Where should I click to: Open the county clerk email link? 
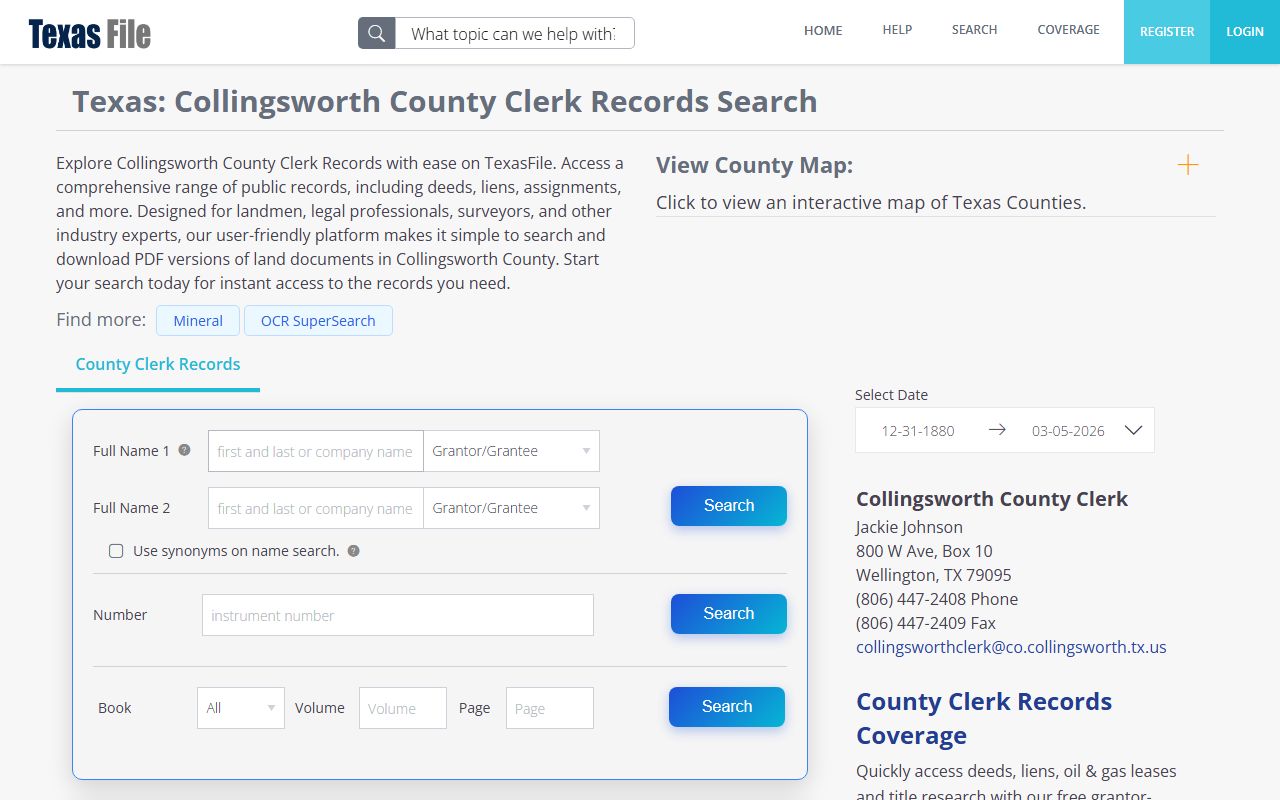pyautogui.click(x=1011, y=647)
